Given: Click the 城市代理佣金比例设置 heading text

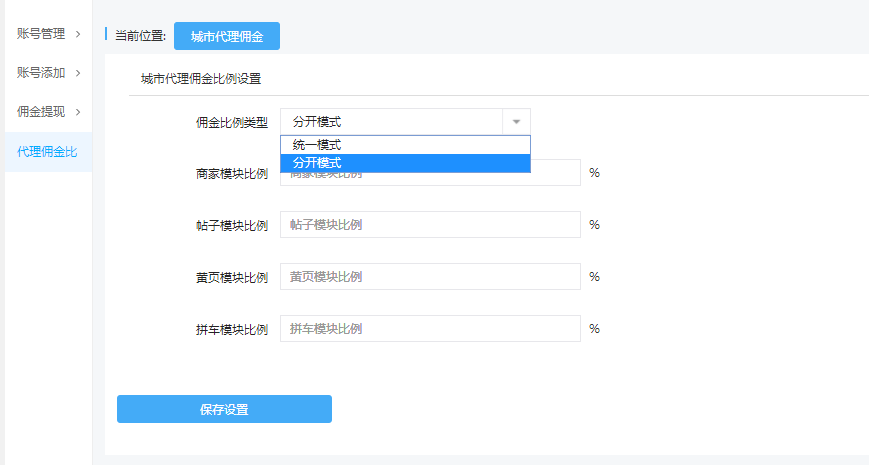Looking at the screenshot, I should pyautogui.click(x=201, y=79).
